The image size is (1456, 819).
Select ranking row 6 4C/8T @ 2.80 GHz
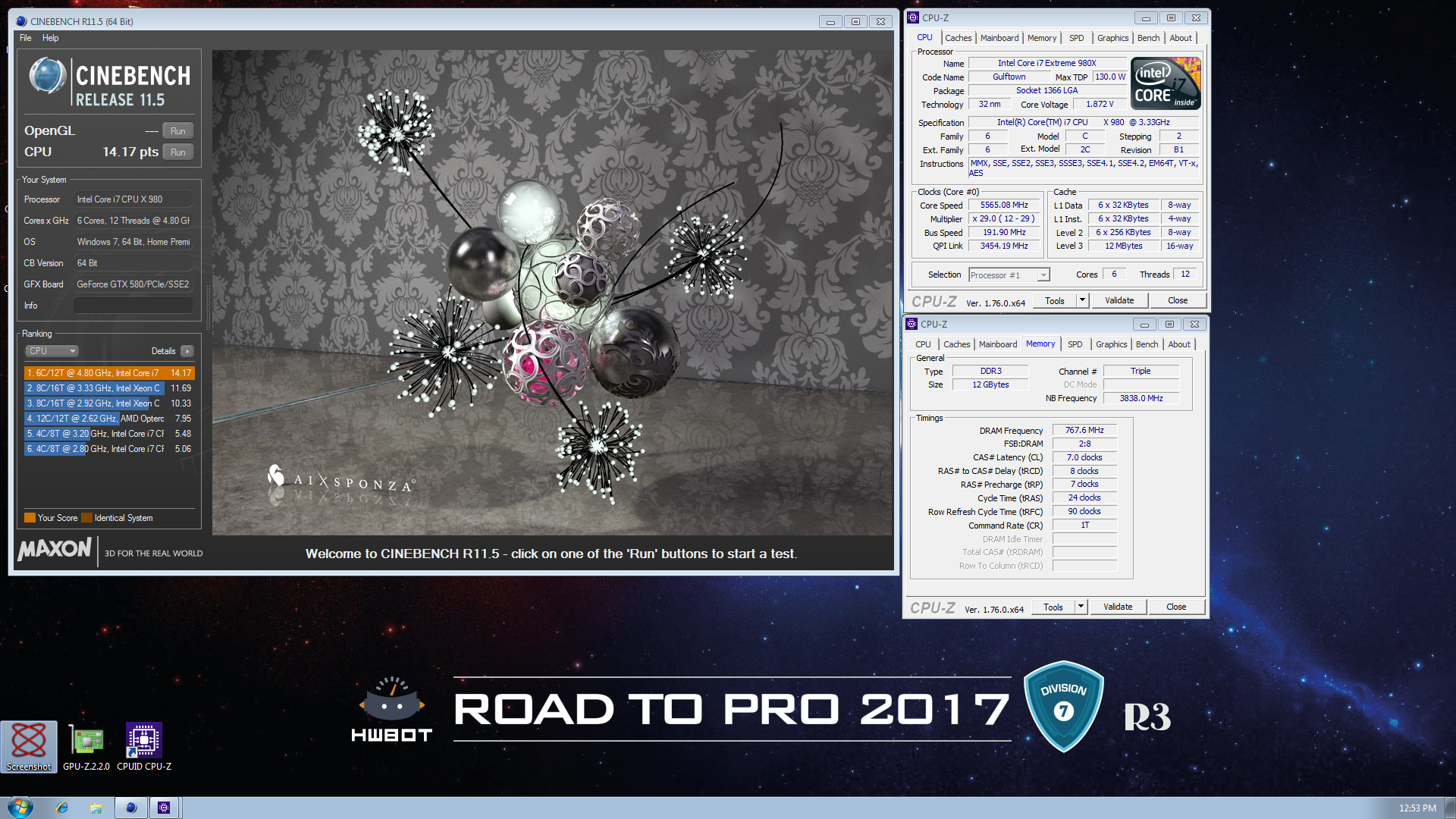tap(109, 449)
